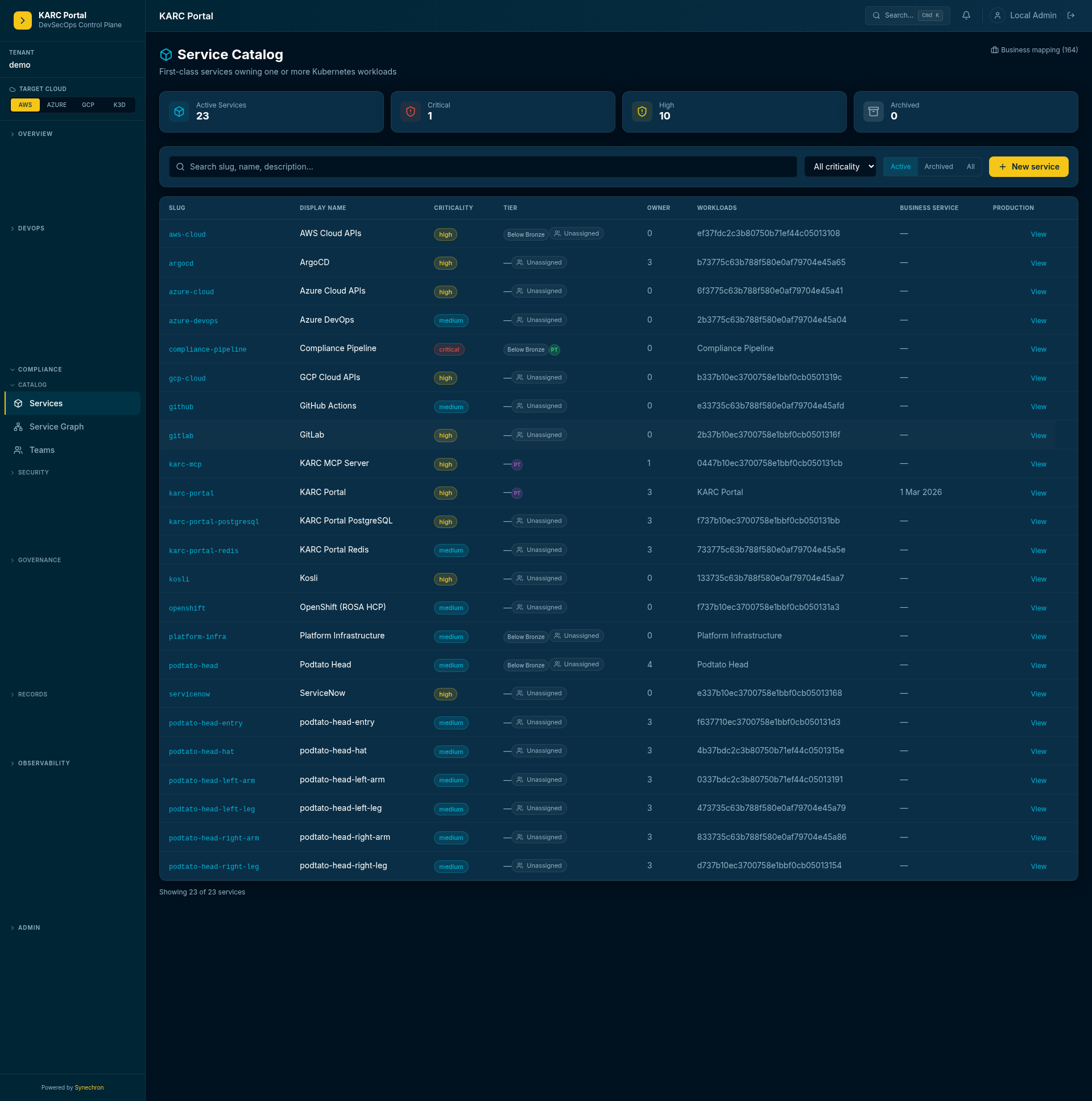
Task: Expand the Governance sidebar section
Action: coord(39,561)
